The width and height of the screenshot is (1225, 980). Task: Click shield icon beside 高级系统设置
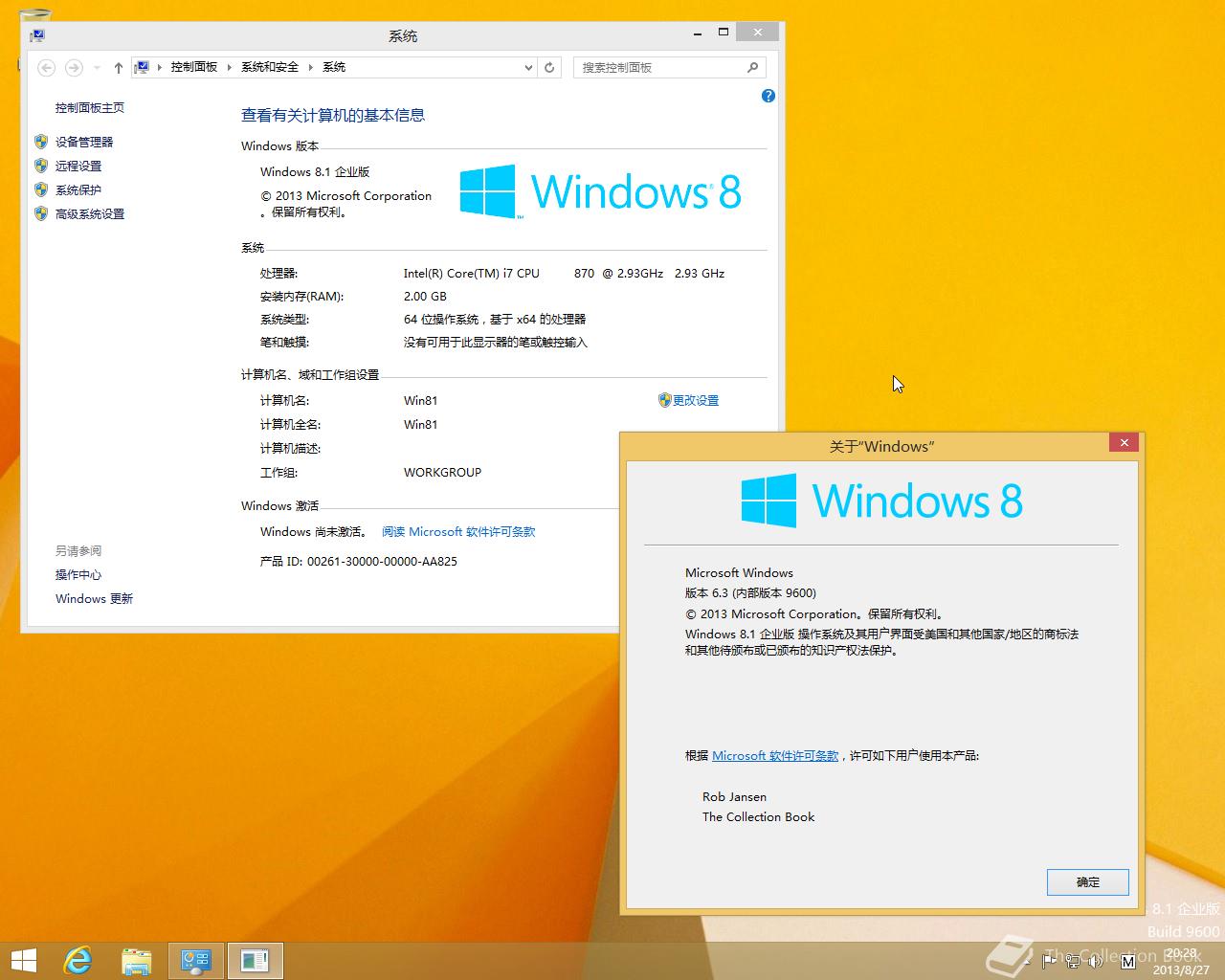[41, 213]
